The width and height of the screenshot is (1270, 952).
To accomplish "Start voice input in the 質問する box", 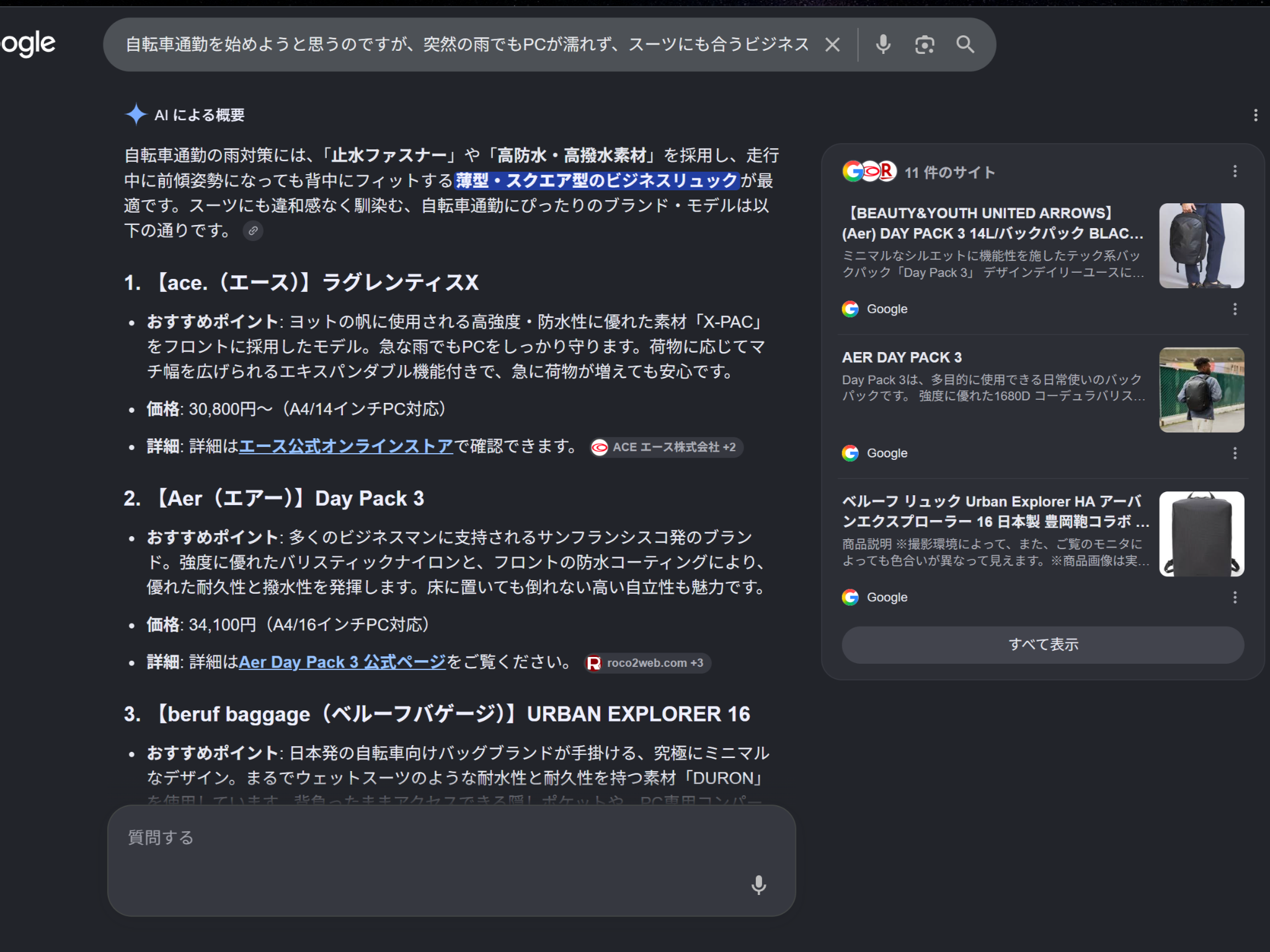I will coord(758,885).
